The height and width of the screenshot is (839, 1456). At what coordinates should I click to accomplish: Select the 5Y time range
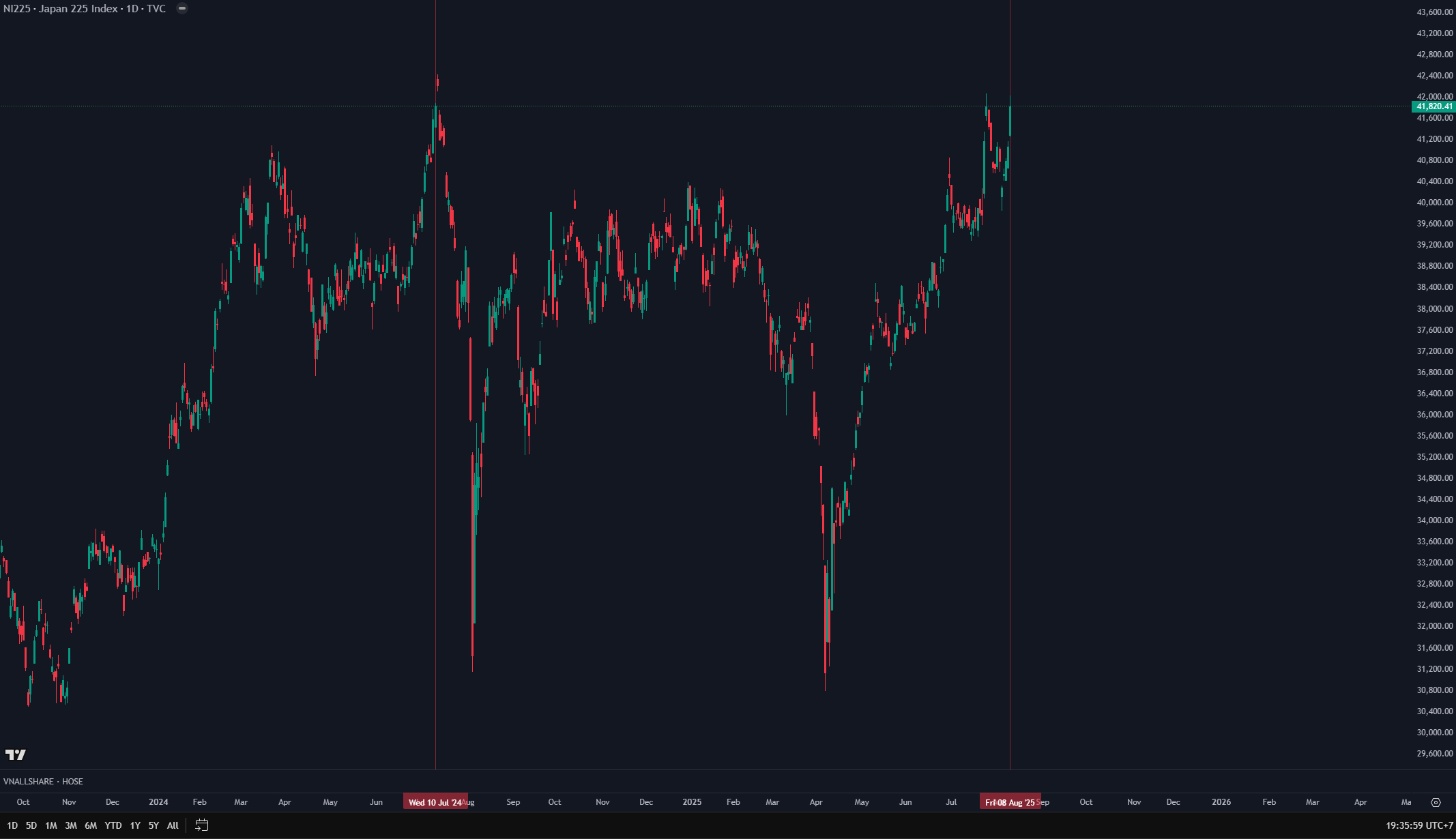click(x=154, y=825)
